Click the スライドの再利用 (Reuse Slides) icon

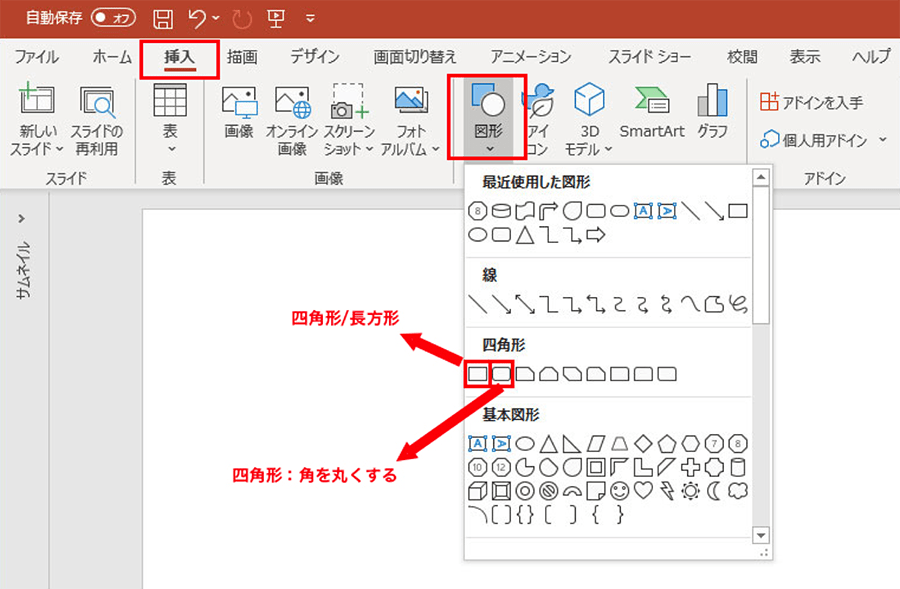96,121
